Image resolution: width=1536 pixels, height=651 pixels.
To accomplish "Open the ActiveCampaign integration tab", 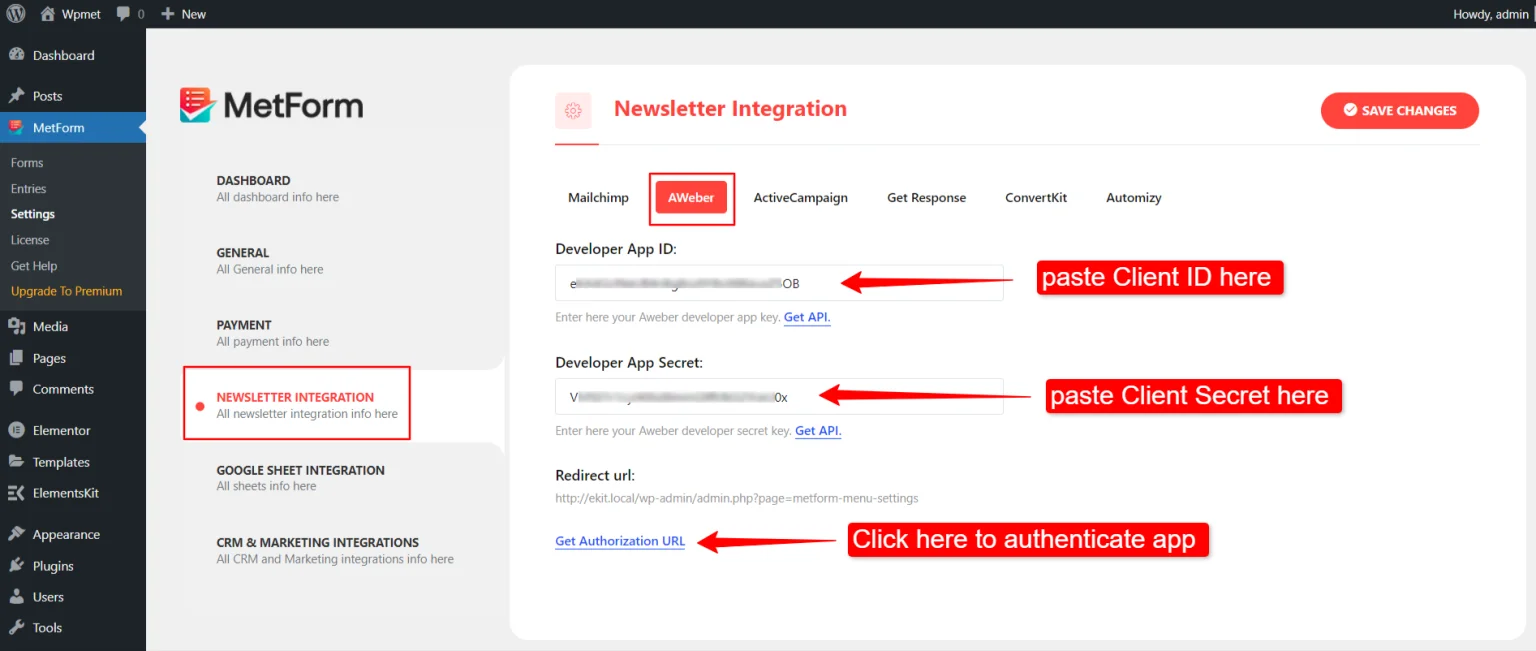I will coord(800,197).
